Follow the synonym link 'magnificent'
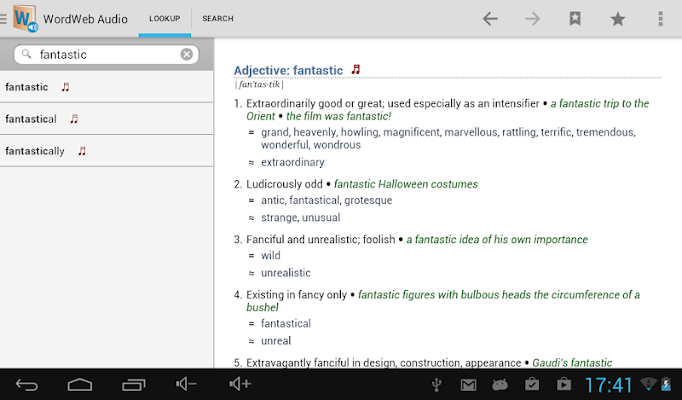 click(411, 132)
